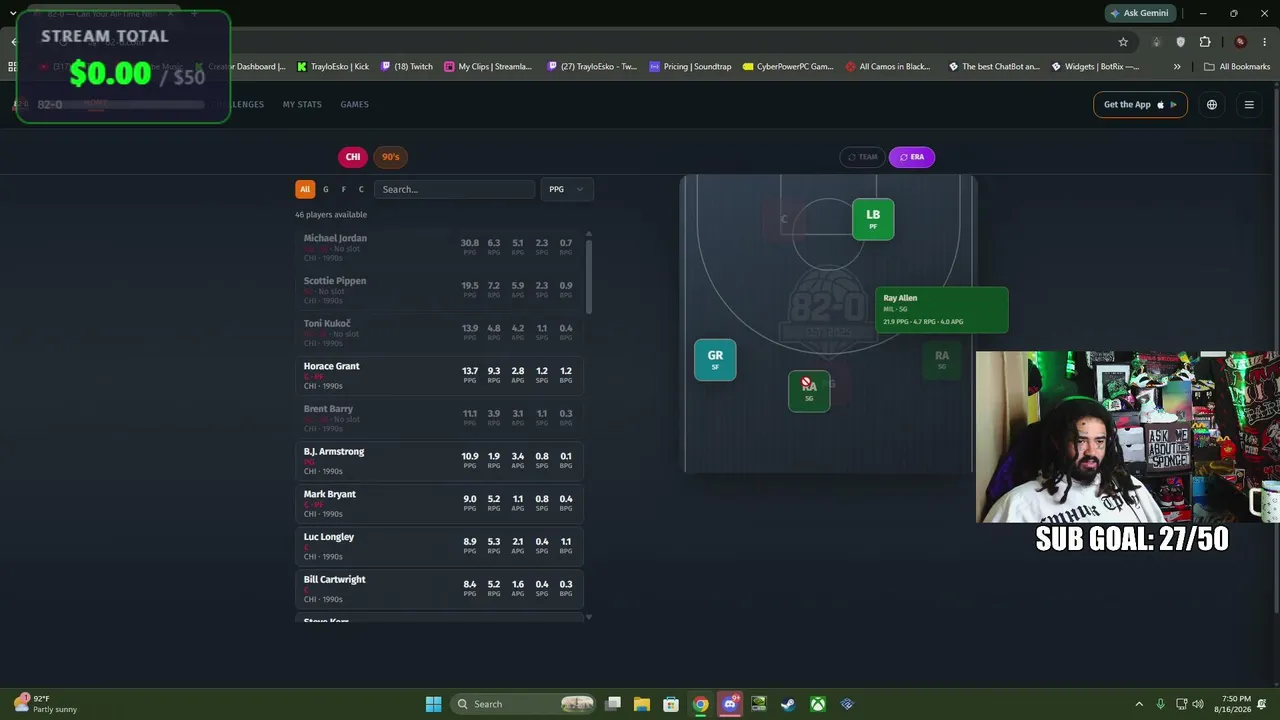This screenshot has height=720, width=1280.
Task: Open the Windows Start menu
Action: [x=433, y=704]
